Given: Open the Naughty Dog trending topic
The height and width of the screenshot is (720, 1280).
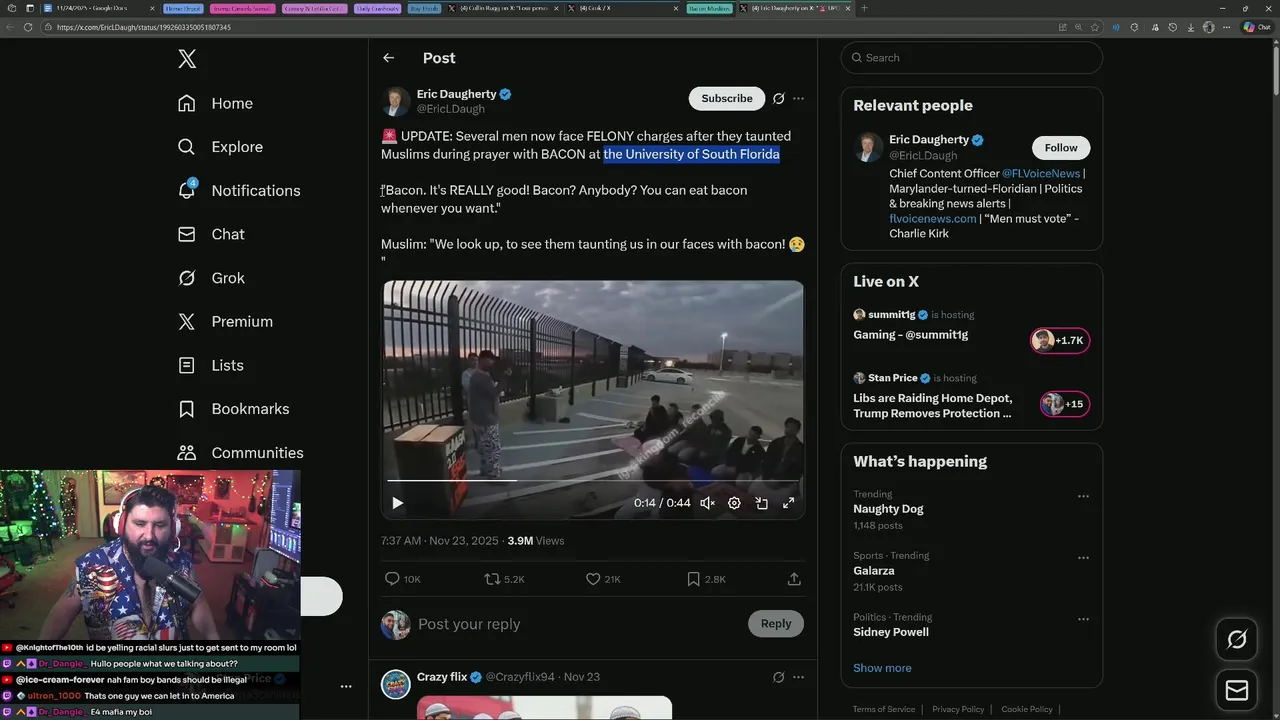Looking at the screenshot, I should click(x=888, y=509).
